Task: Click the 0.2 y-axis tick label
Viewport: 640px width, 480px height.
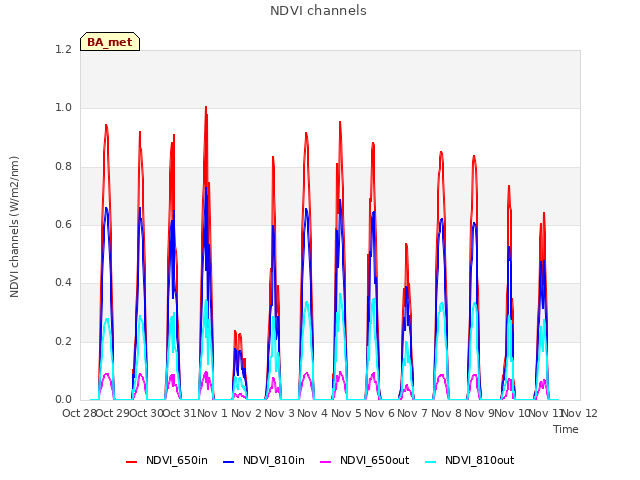Action: click(63, 342)
